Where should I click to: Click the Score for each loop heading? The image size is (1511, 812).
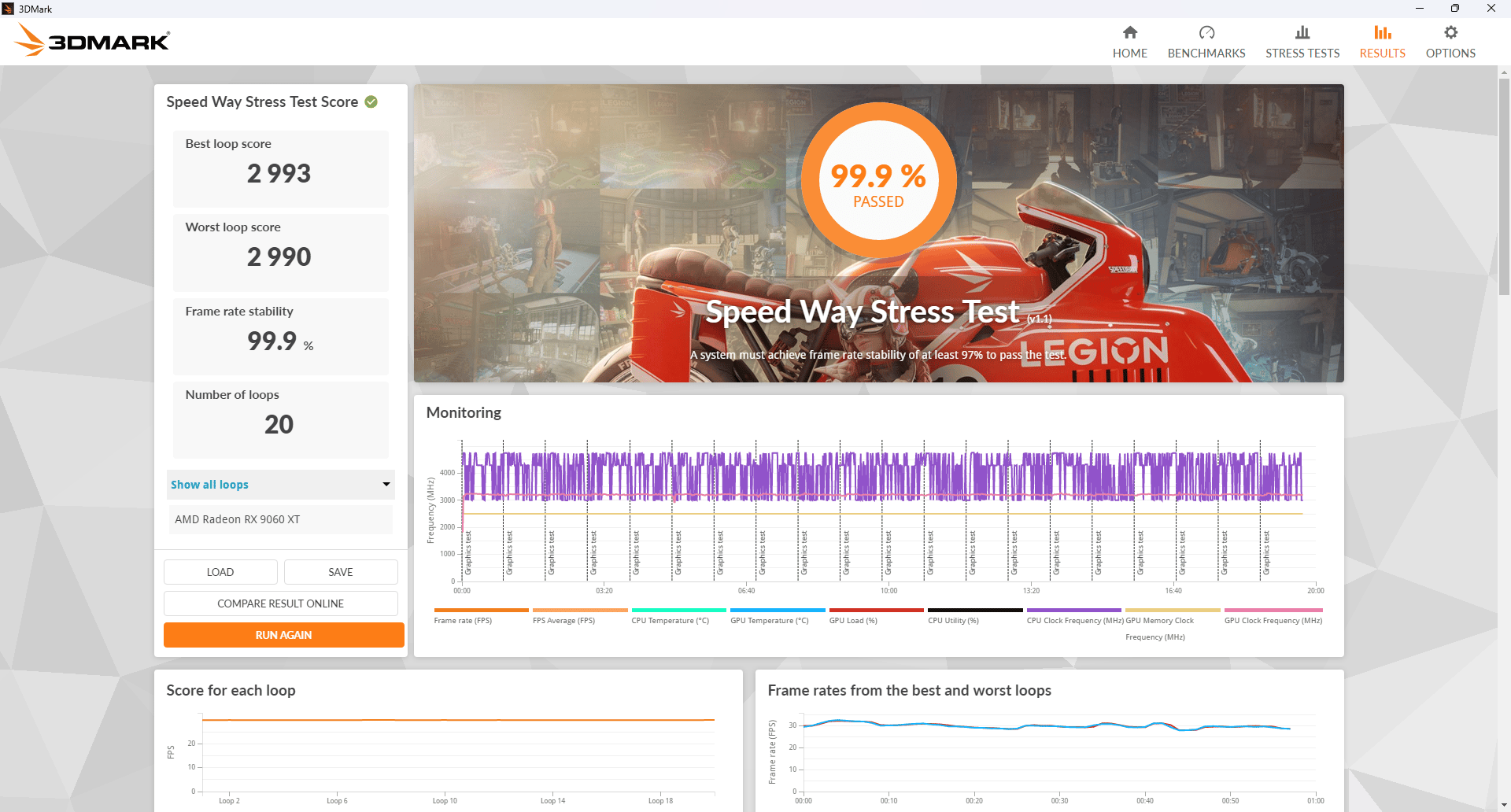click(x=231, y=691)
